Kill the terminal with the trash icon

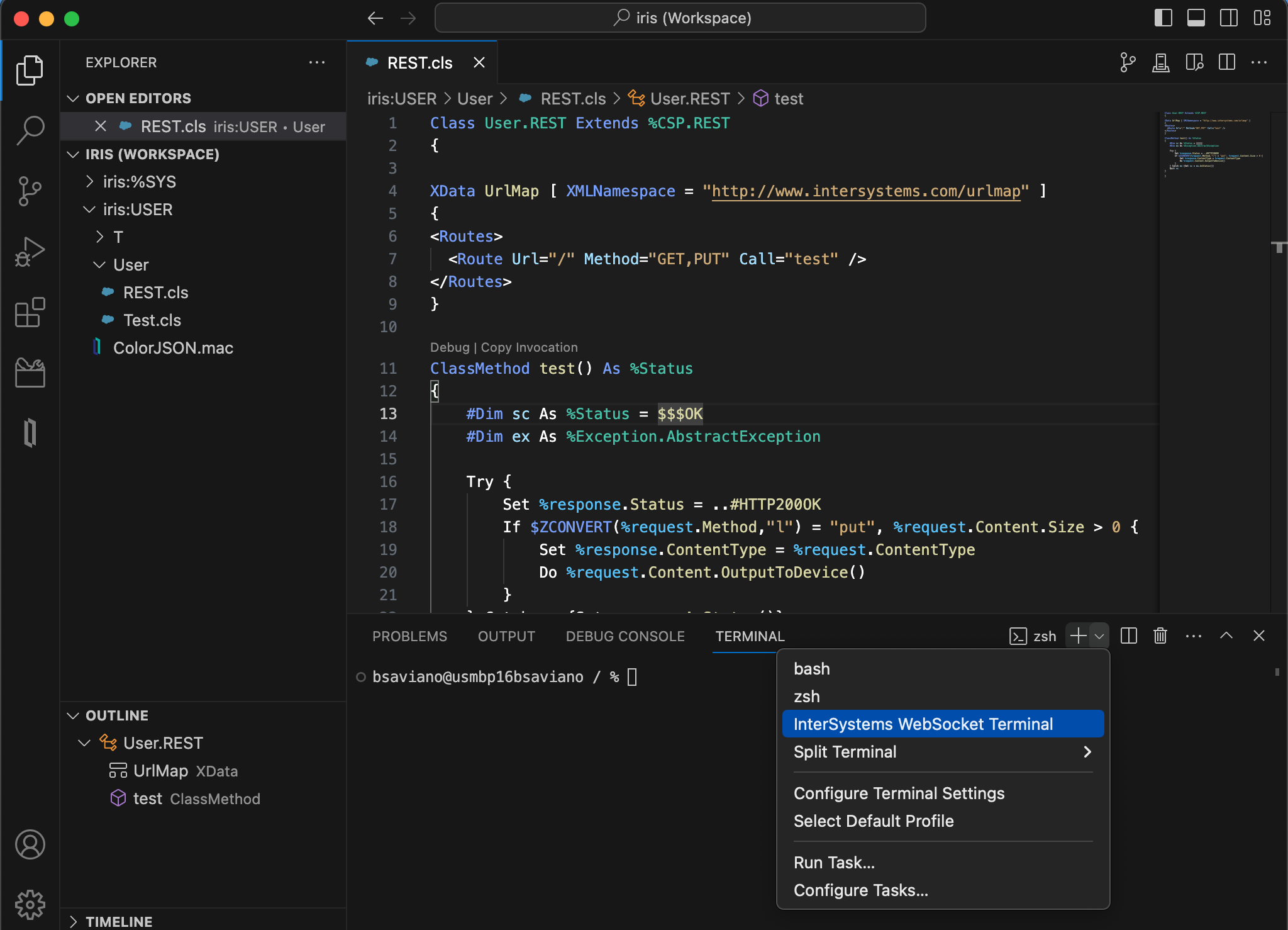click(x=1159, y=636)
